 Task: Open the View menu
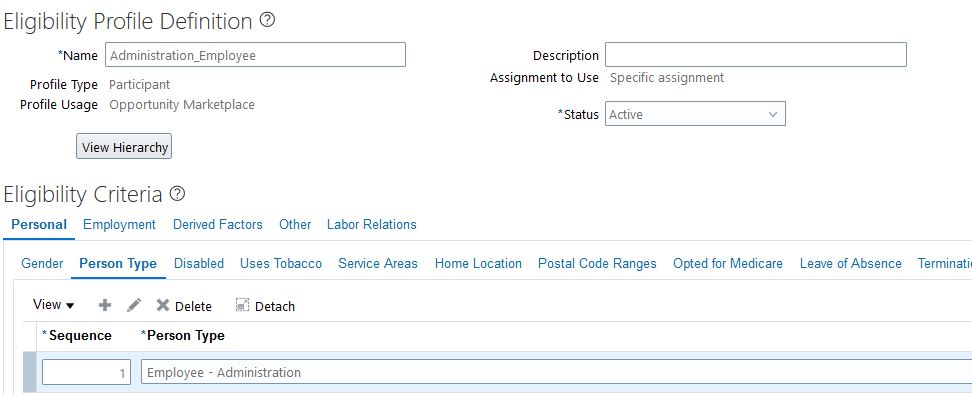pyautogui.click(x=54, y=304)
